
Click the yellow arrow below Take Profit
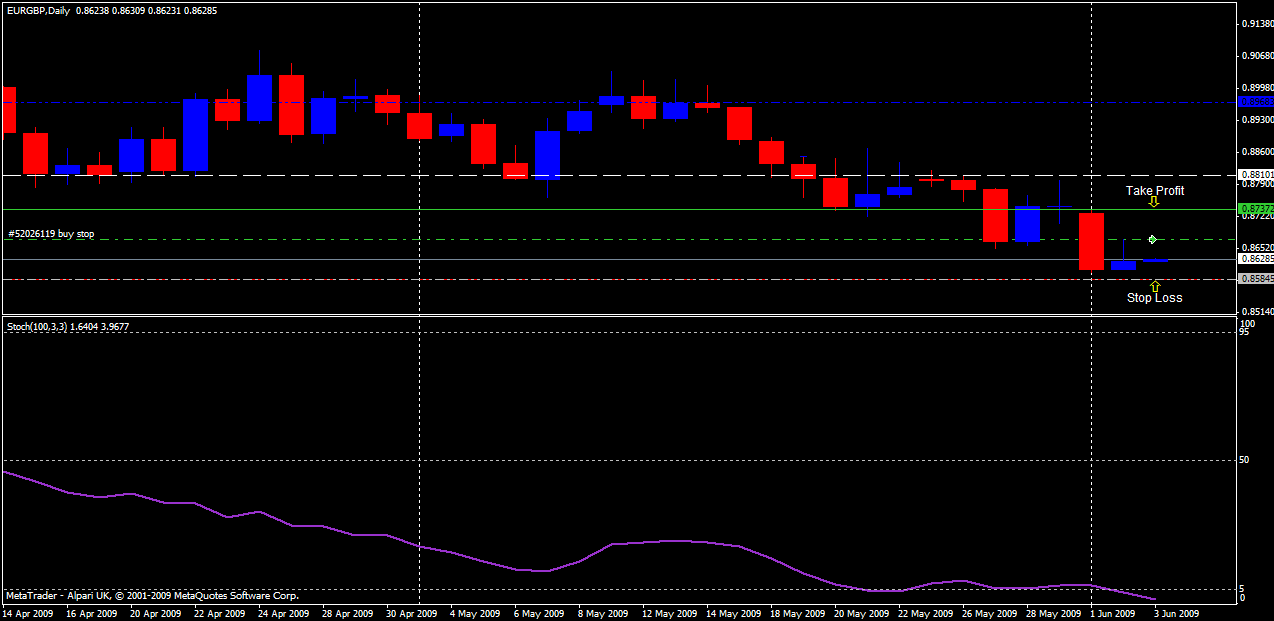[x=1153, y=201]
